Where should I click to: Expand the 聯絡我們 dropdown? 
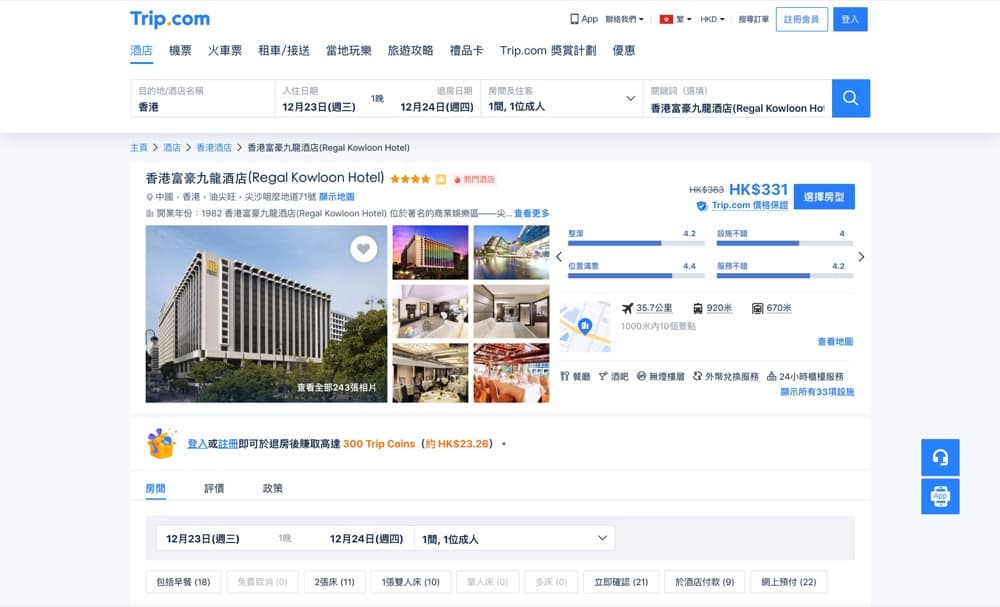[x=624, y=19]
